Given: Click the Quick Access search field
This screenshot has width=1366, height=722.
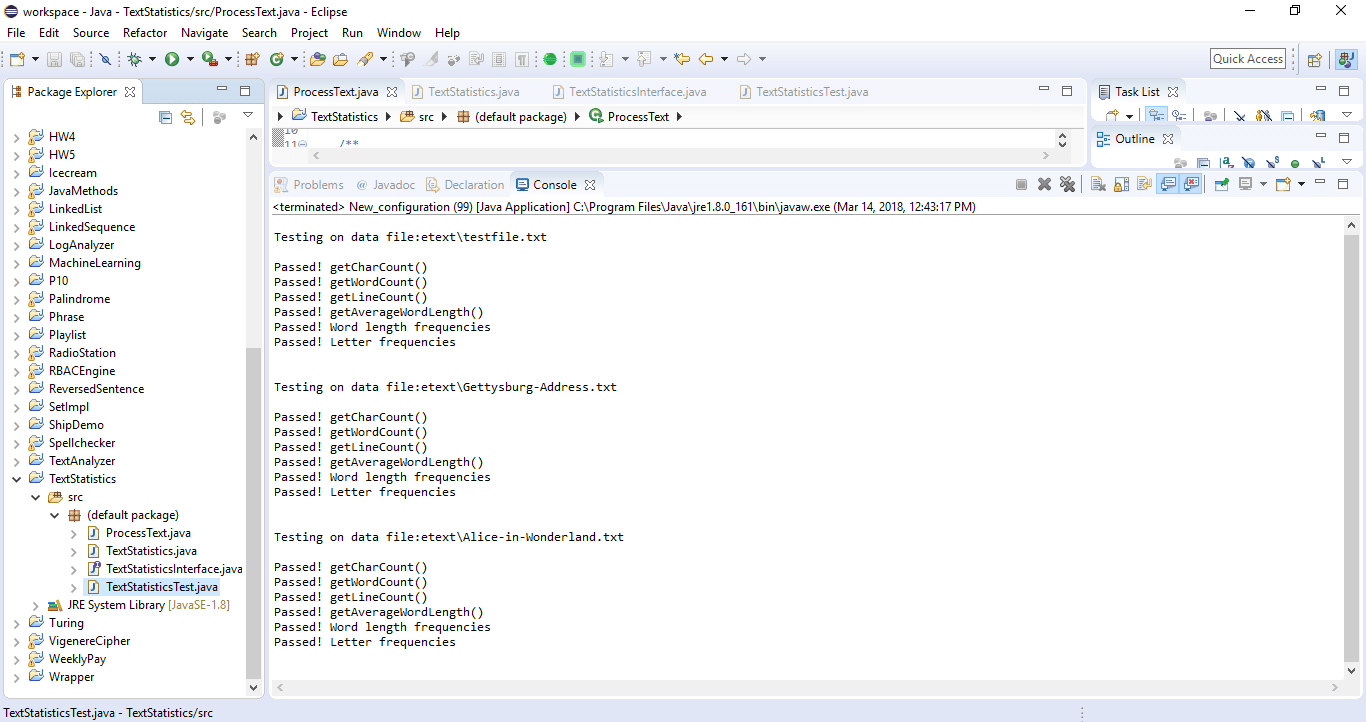Looking at the screenshot, I should (1248, 59).
